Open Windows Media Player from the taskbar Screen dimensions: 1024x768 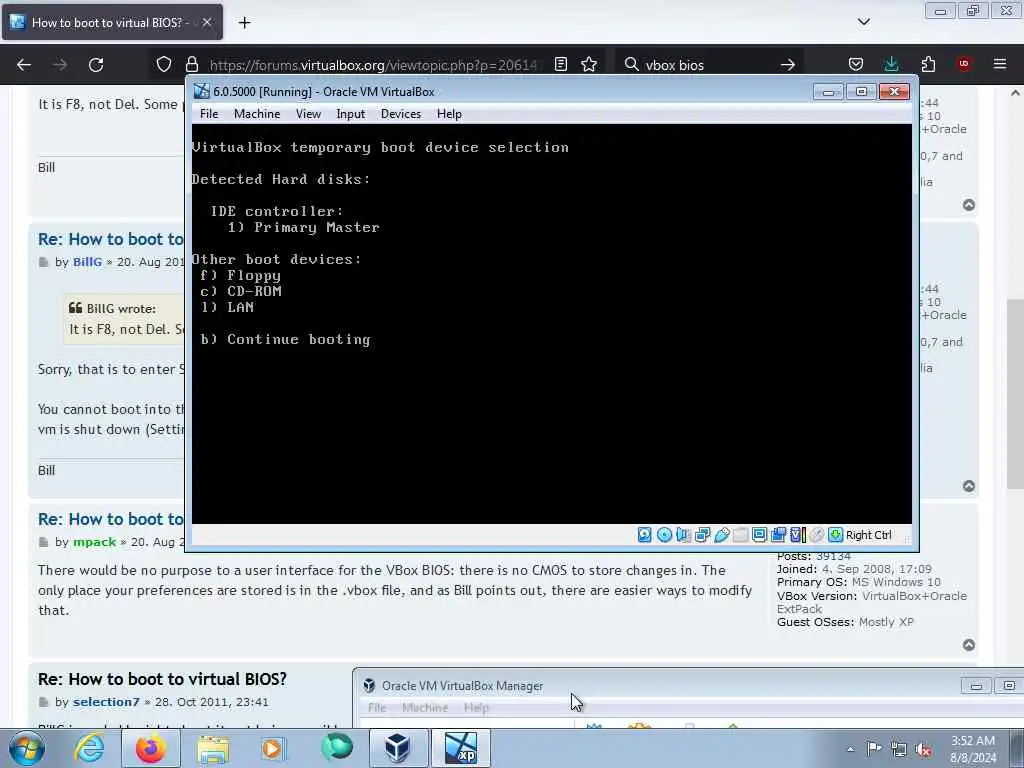[273, 748]
